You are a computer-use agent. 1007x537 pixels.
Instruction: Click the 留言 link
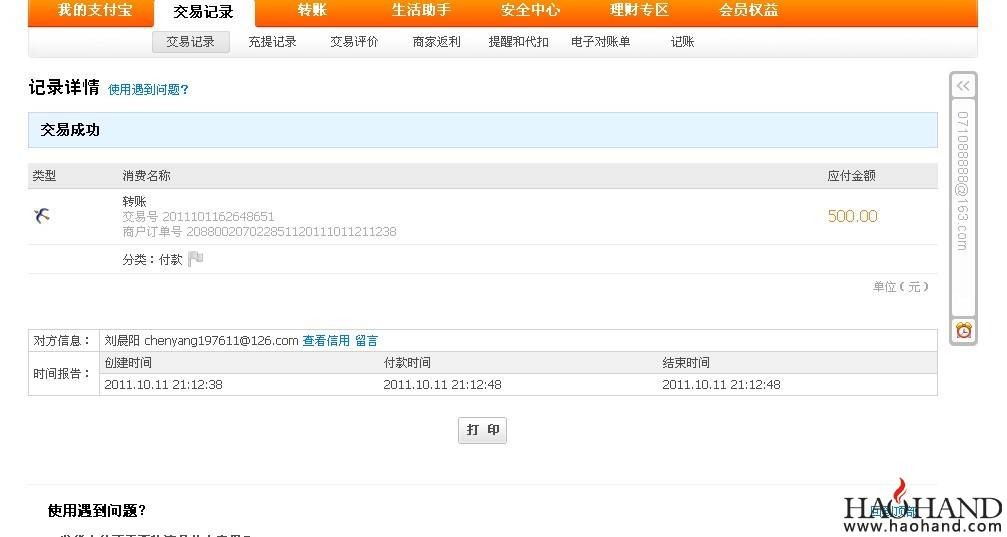pos(367,340)
